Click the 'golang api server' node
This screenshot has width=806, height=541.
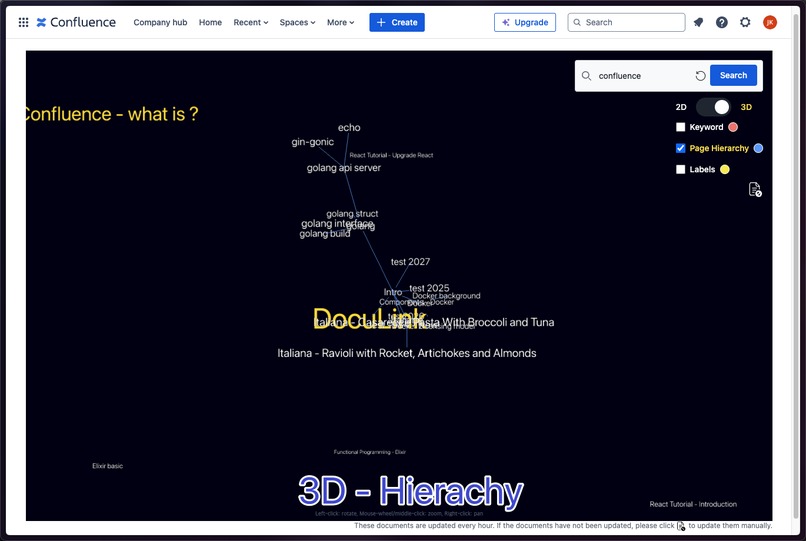tap(344, 168)
